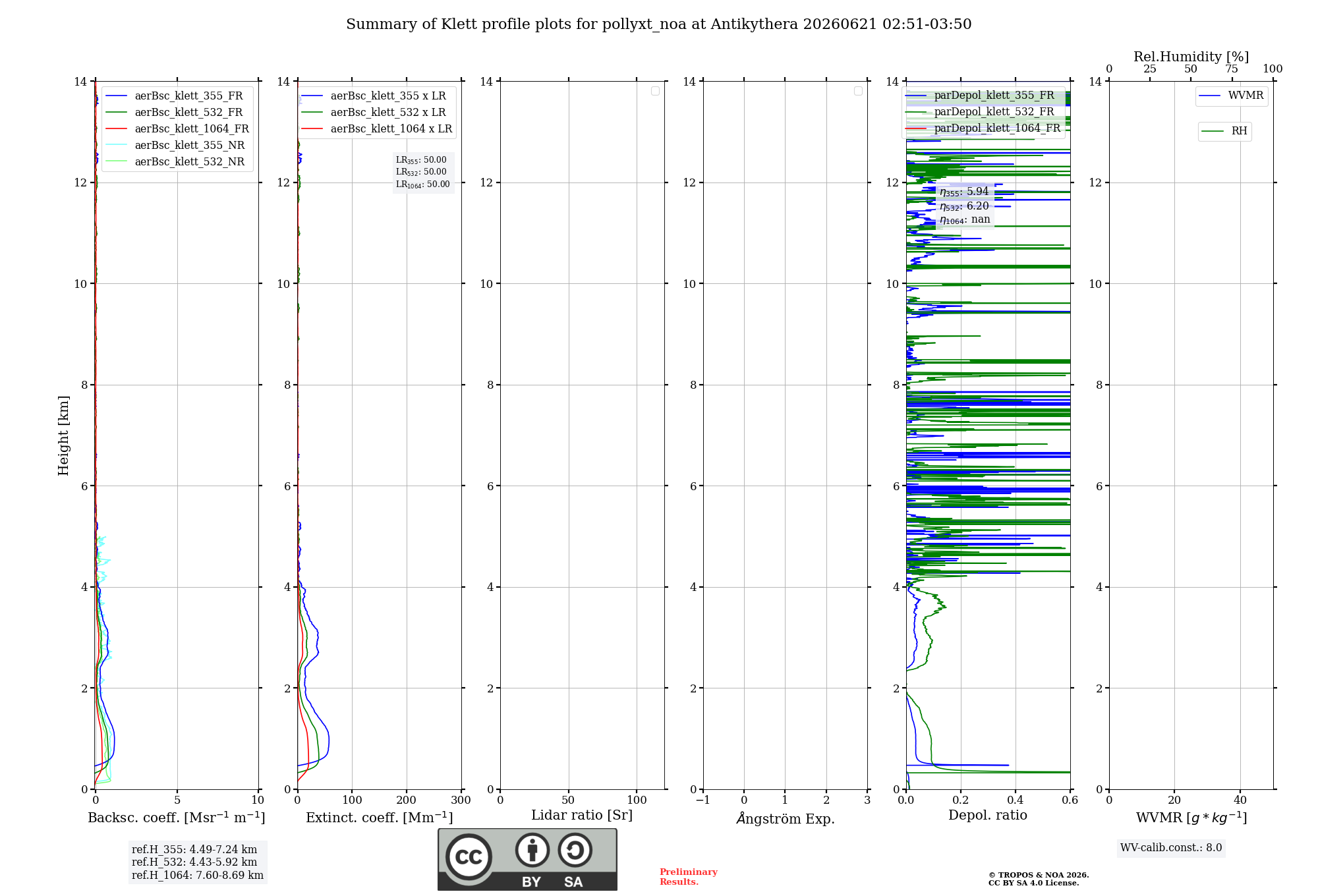Screen dimensions: 1318x896
Task: Click the cyan aerBsc_klett_355_NR legend entry
Action: [175, 145]
